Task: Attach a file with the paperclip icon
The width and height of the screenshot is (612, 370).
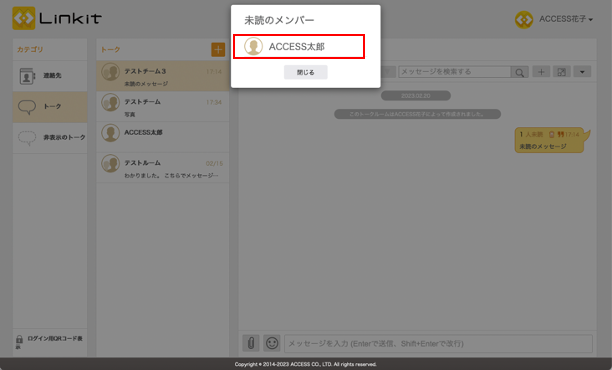Action: (x=251, y=343)
